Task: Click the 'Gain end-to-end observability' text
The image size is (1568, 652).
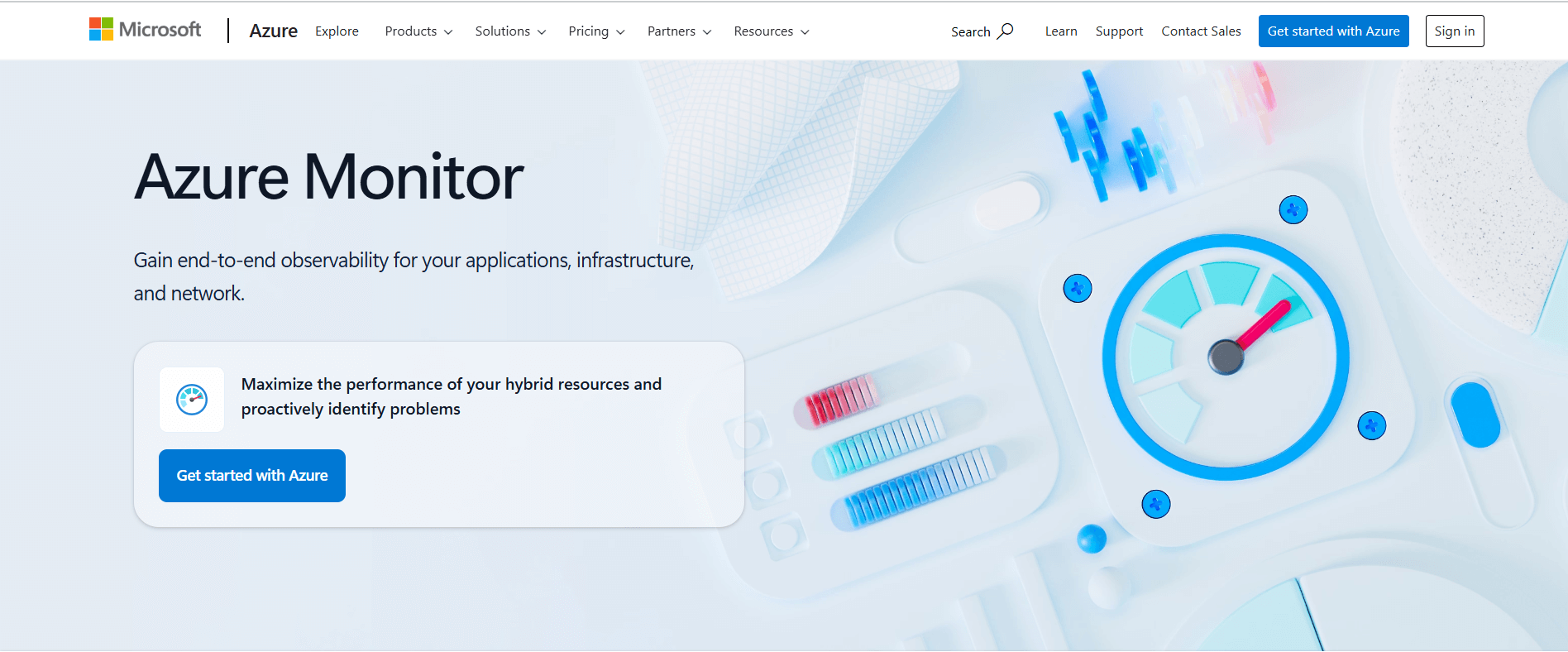Action: [414, 276]
